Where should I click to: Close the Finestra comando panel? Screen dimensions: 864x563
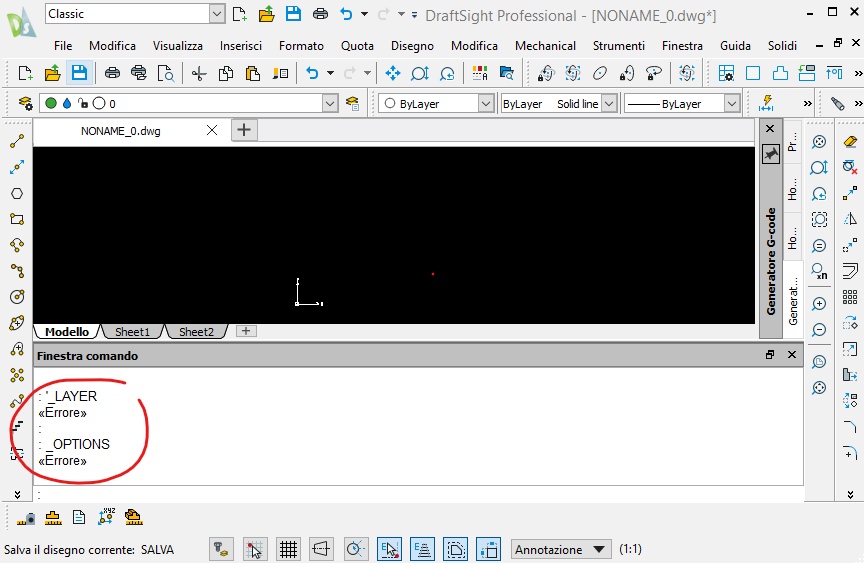click(x=792, y=355)
